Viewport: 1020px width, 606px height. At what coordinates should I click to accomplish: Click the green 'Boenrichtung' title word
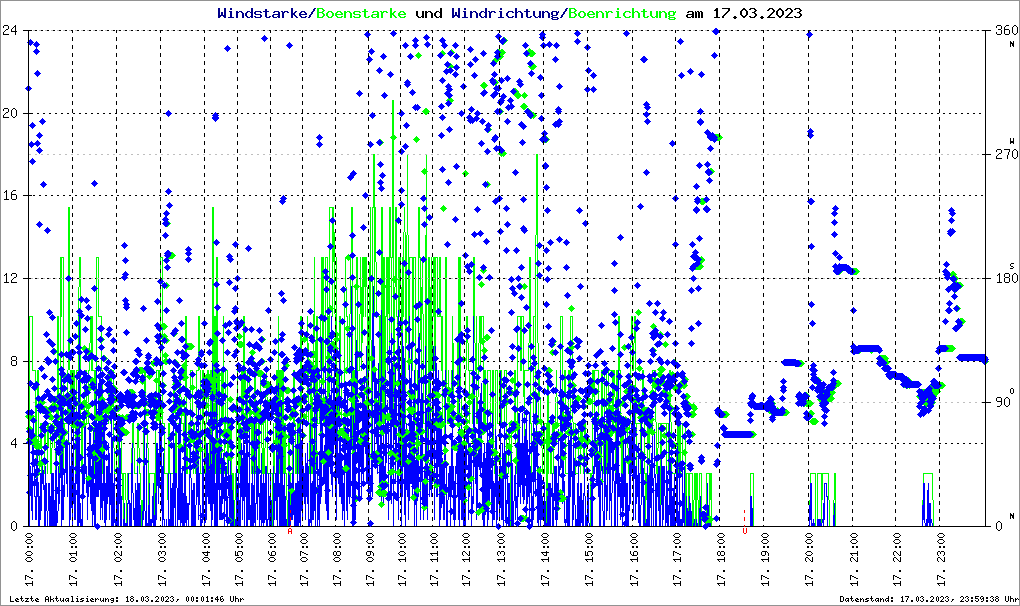(x=623, y=13)
